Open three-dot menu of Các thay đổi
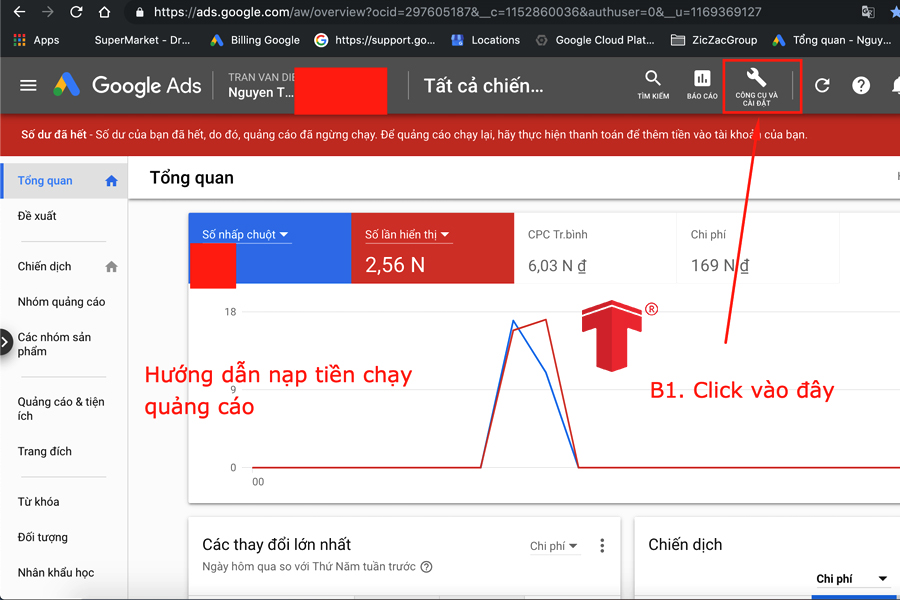This screenshot has height=600, width=900. coord(602,545)
